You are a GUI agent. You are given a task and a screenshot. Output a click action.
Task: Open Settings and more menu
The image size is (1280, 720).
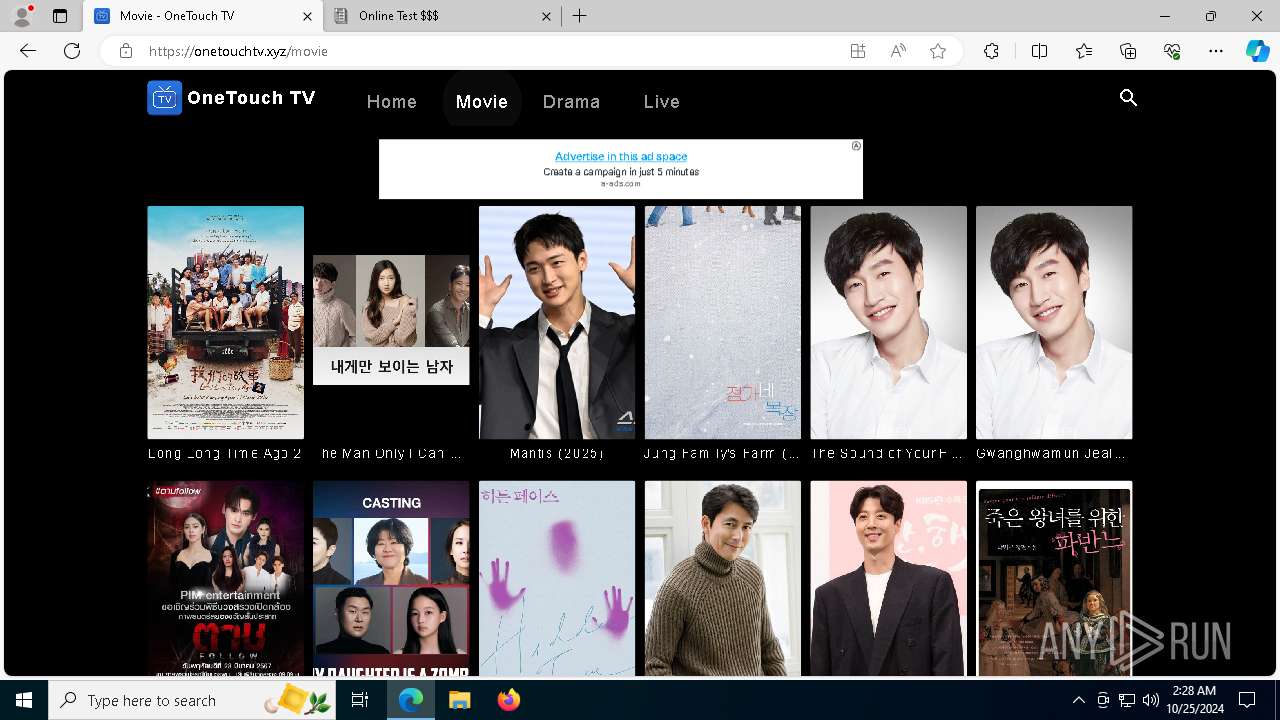1216,51
